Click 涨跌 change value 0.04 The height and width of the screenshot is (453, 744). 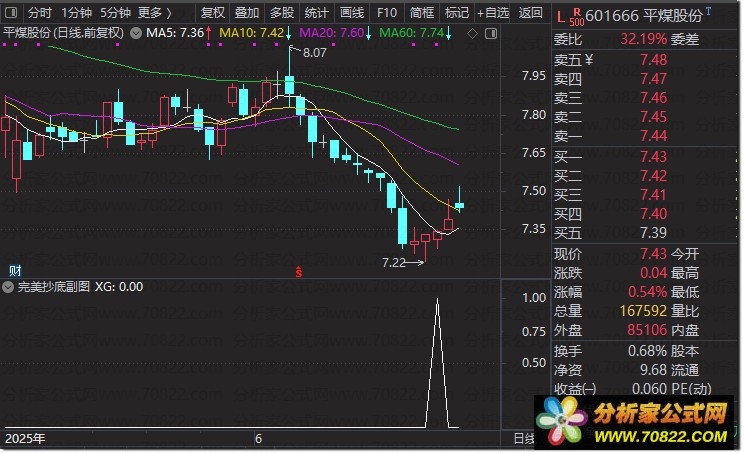click(x=653, y=273)
